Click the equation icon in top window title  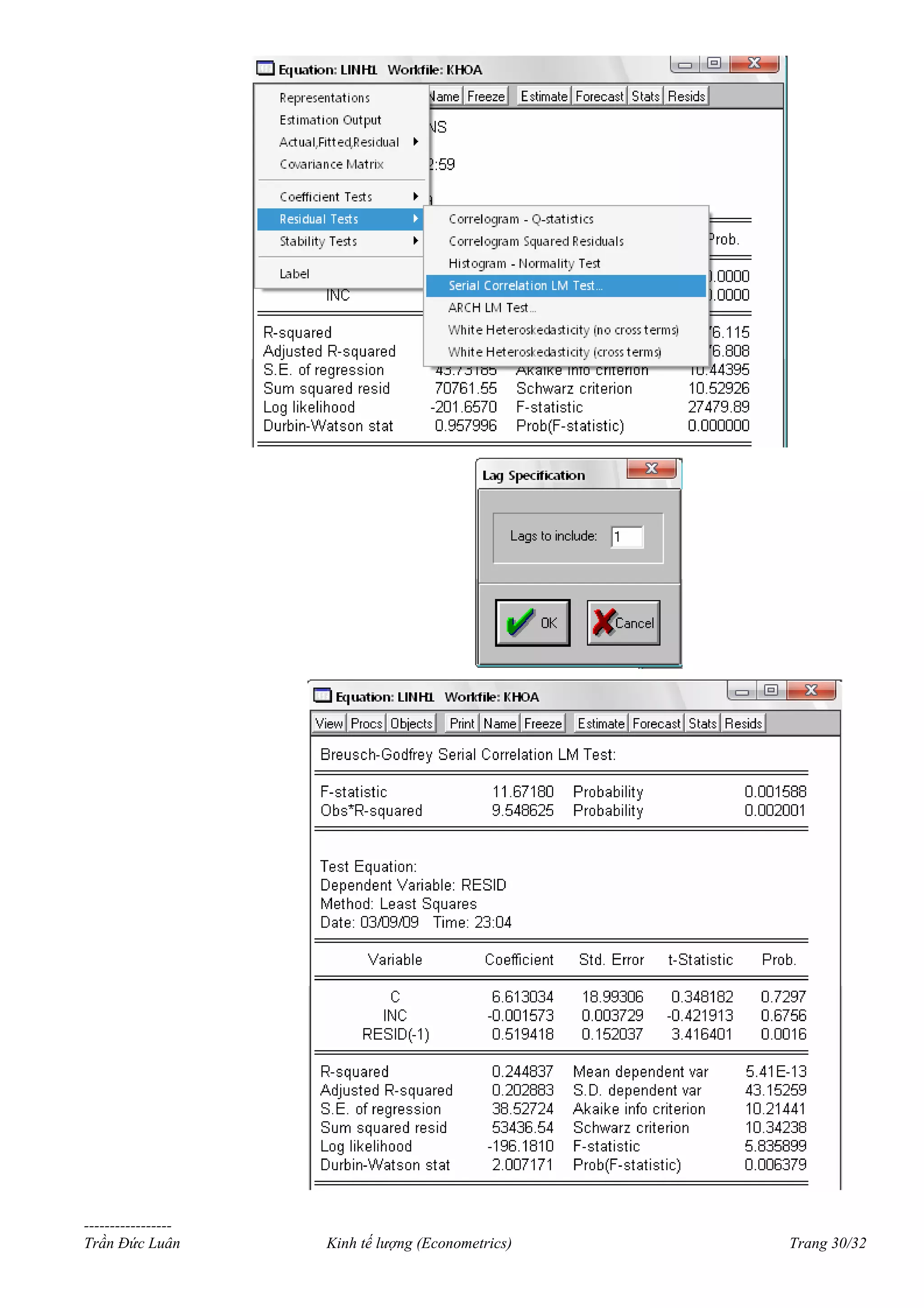tap(265, 68)
